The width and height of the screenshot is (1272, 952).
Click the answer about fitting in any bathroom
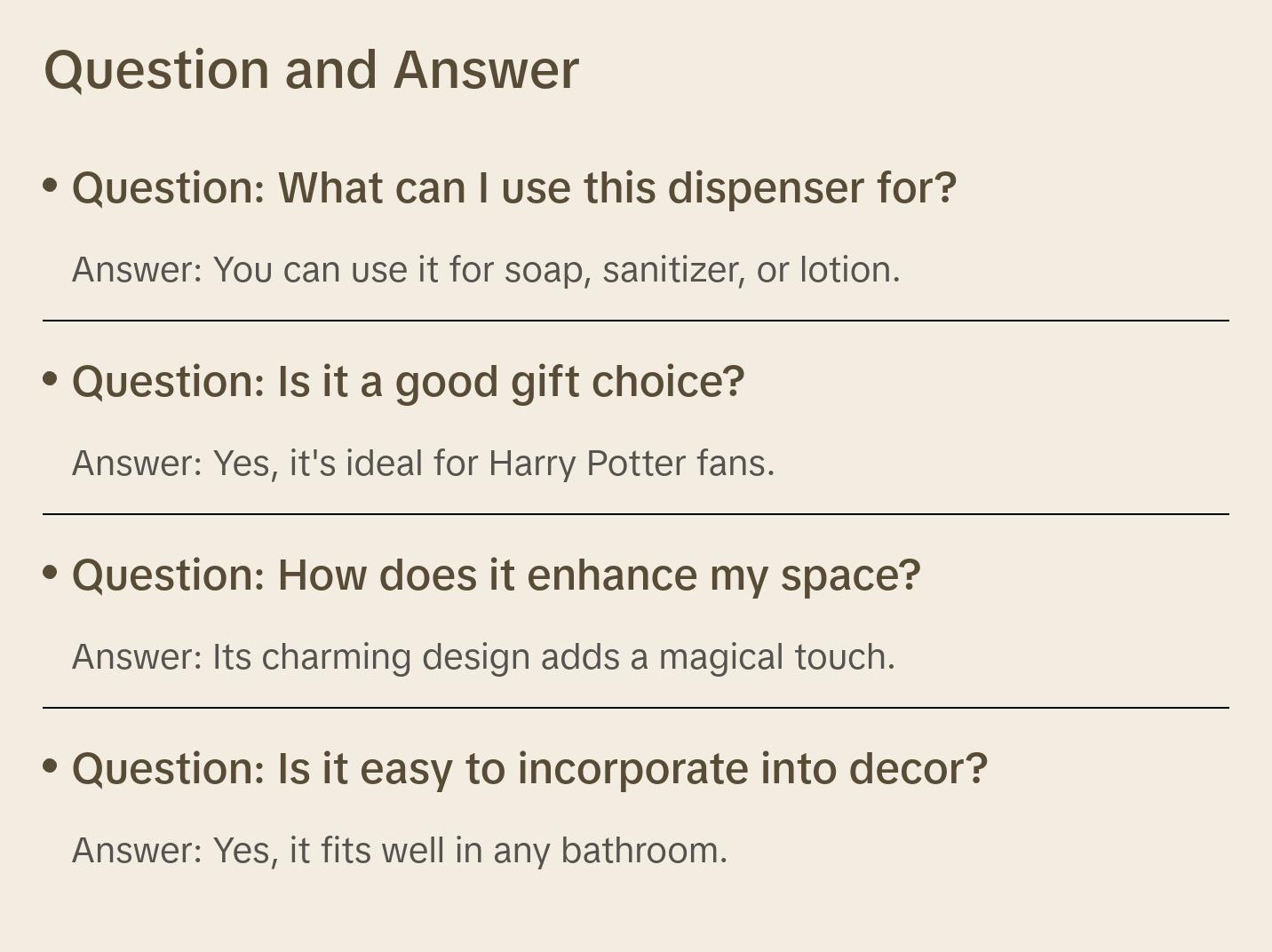point(400,851)
